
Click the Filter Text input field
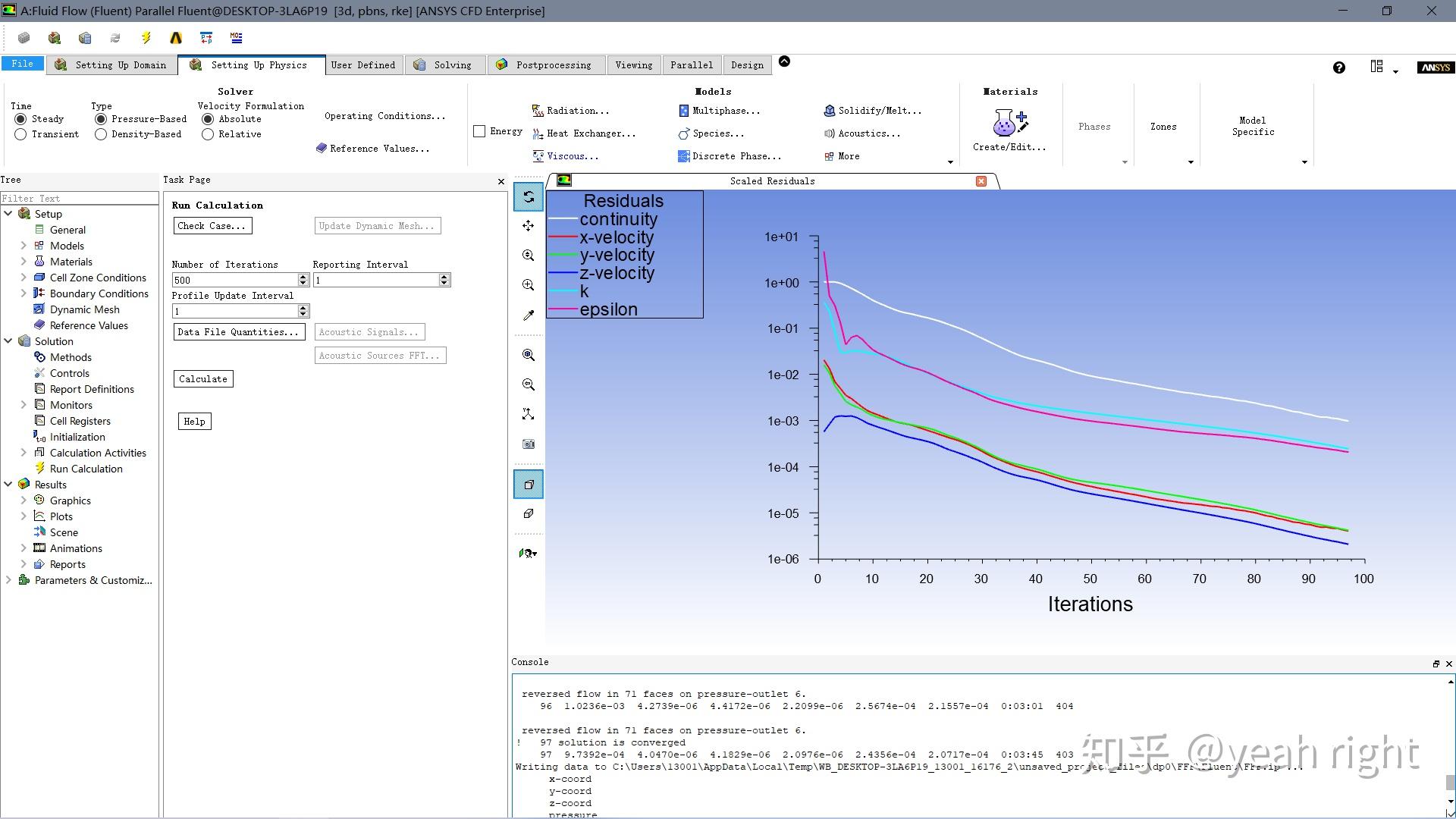(x=79, y=198)
